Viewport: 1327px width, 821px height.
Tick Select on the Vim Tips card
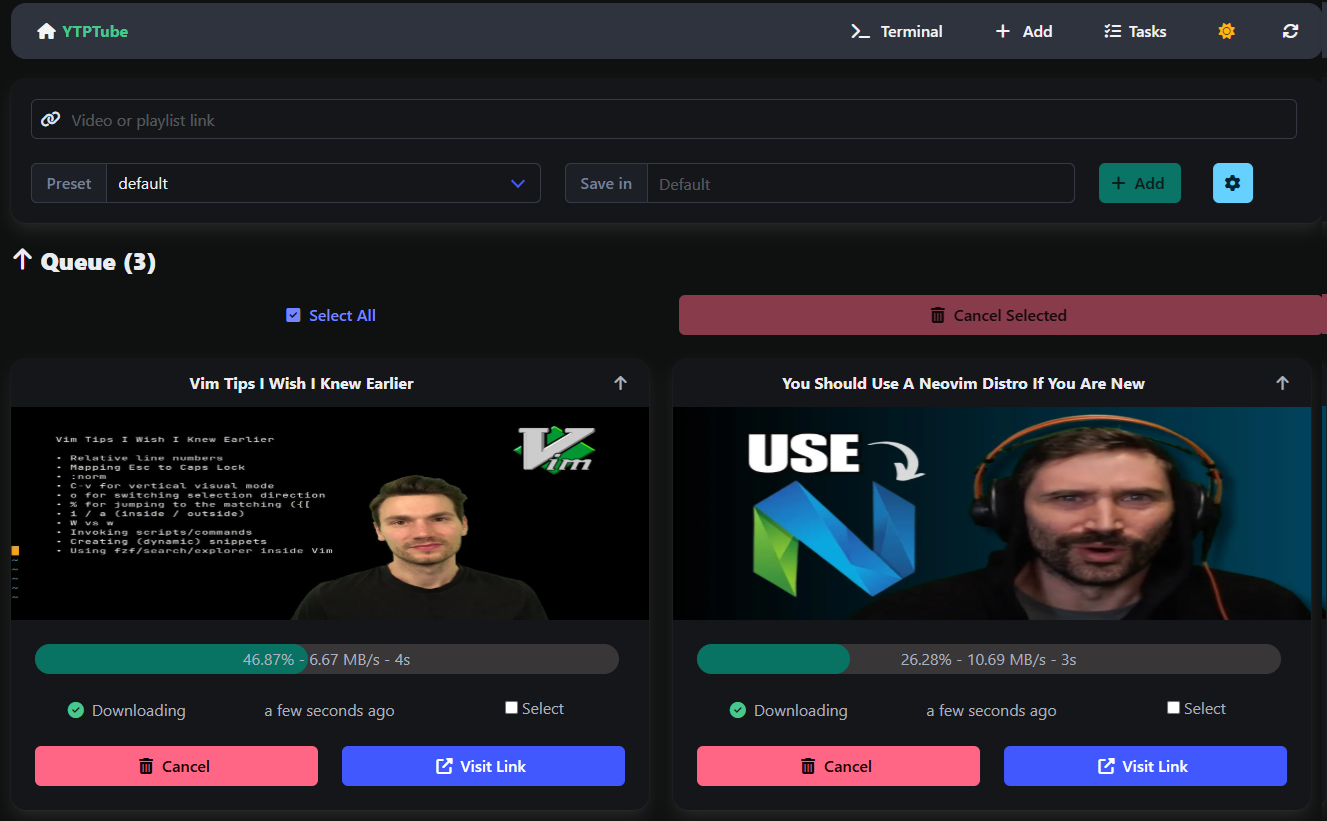coord(512,708)
